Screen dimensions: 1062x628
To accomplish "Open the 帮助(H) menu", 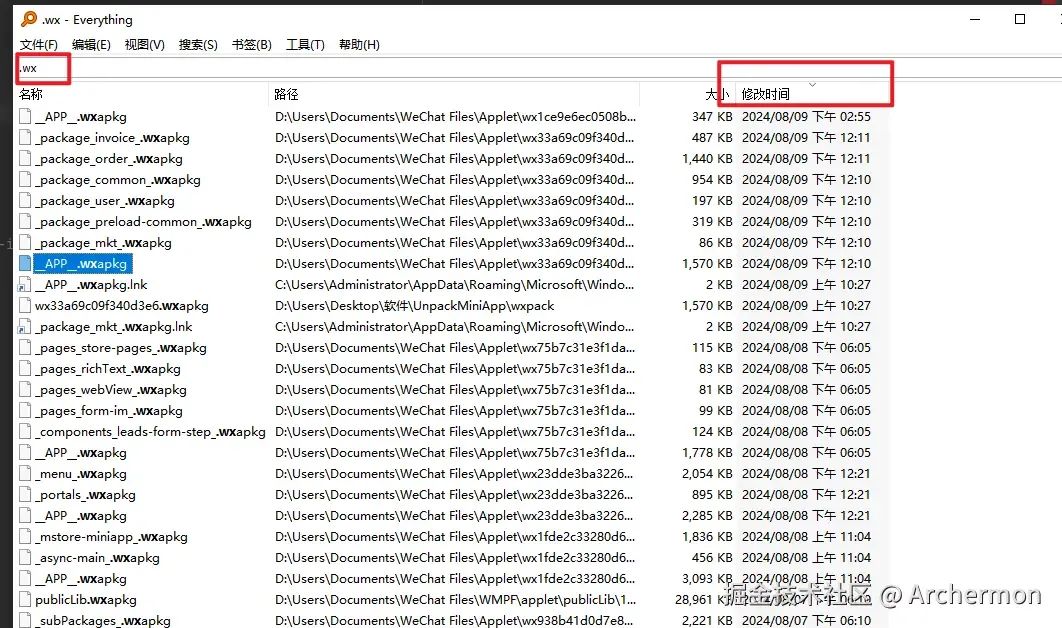I will [x=359, y=45].
